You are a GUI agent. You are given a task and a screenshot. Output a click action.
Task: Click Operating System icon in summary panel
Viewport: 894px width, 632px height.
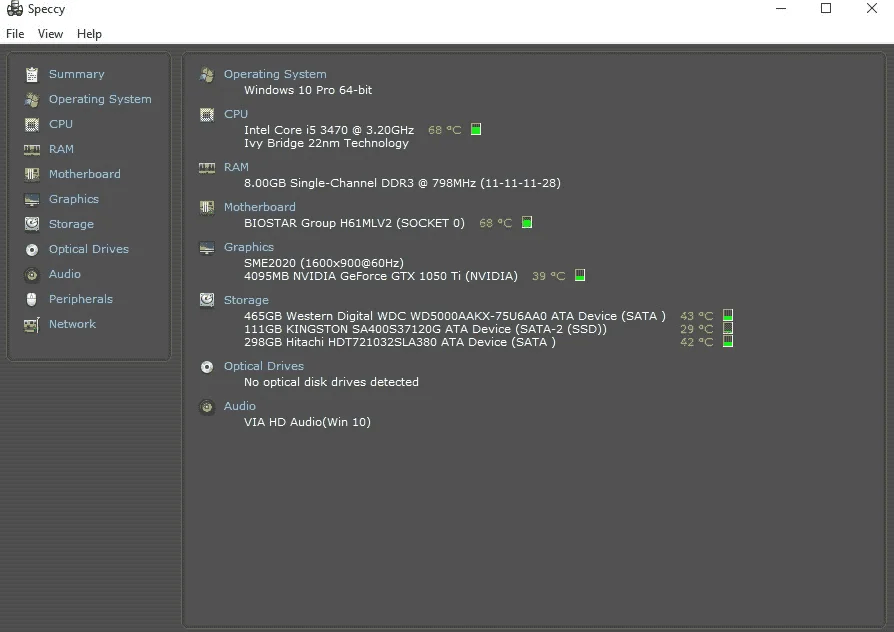tap(207, 75)
